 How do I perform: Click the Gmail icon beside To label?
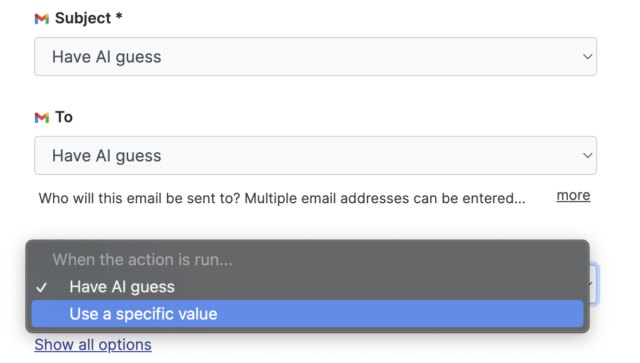coord(42,118)
